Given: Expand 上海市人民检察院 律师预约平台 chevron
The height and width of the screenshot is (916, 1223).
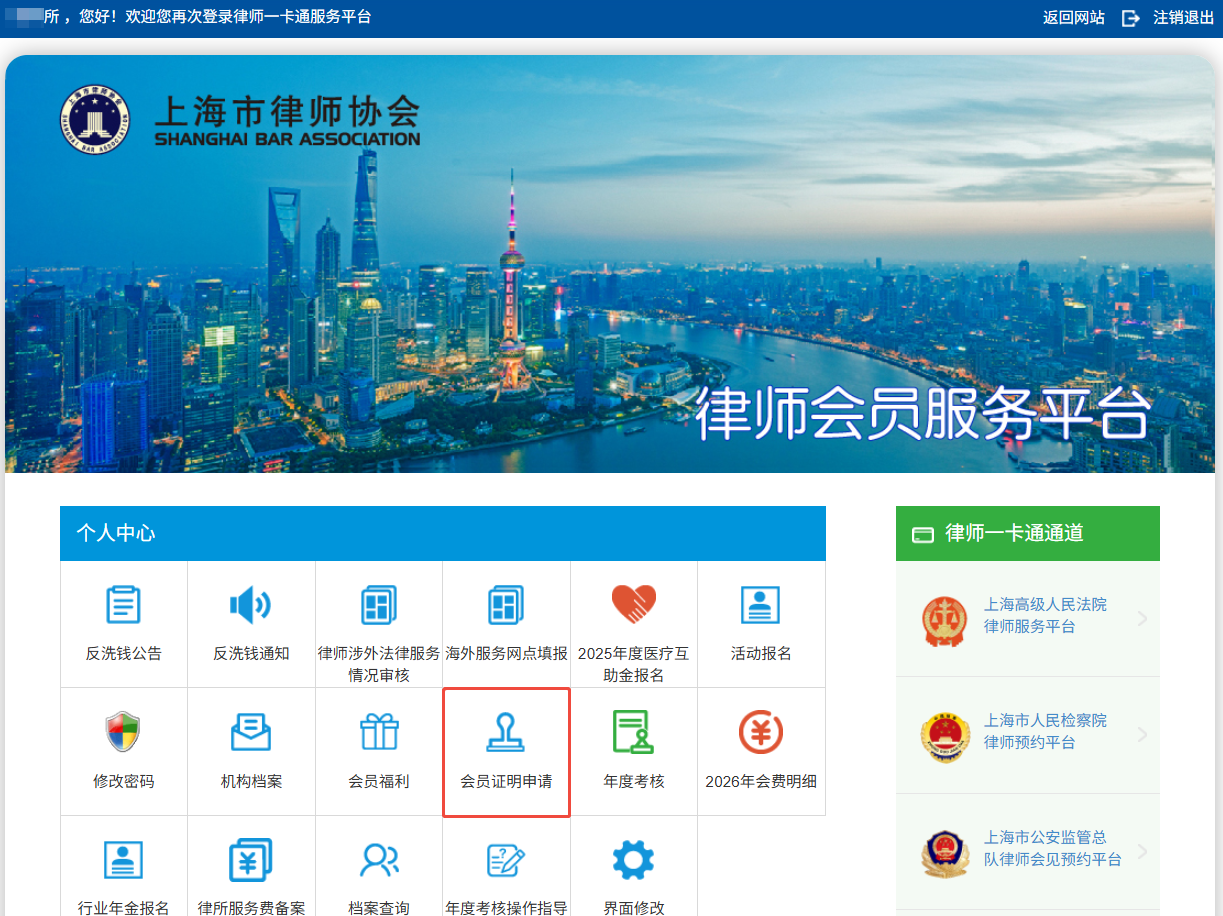Looking at the screenshot, I should click(x=1143, y=735).
